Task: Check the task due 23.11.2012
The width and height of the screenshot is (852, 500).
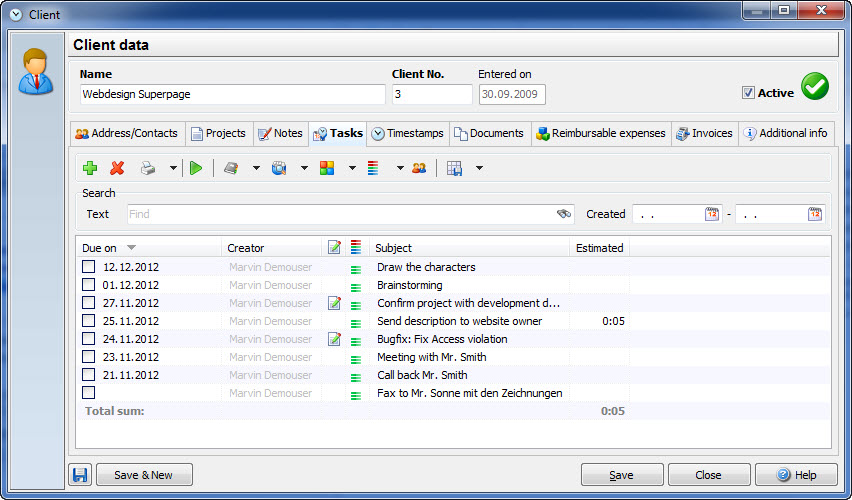Action: pyautogui.click(x=89, y=357)
